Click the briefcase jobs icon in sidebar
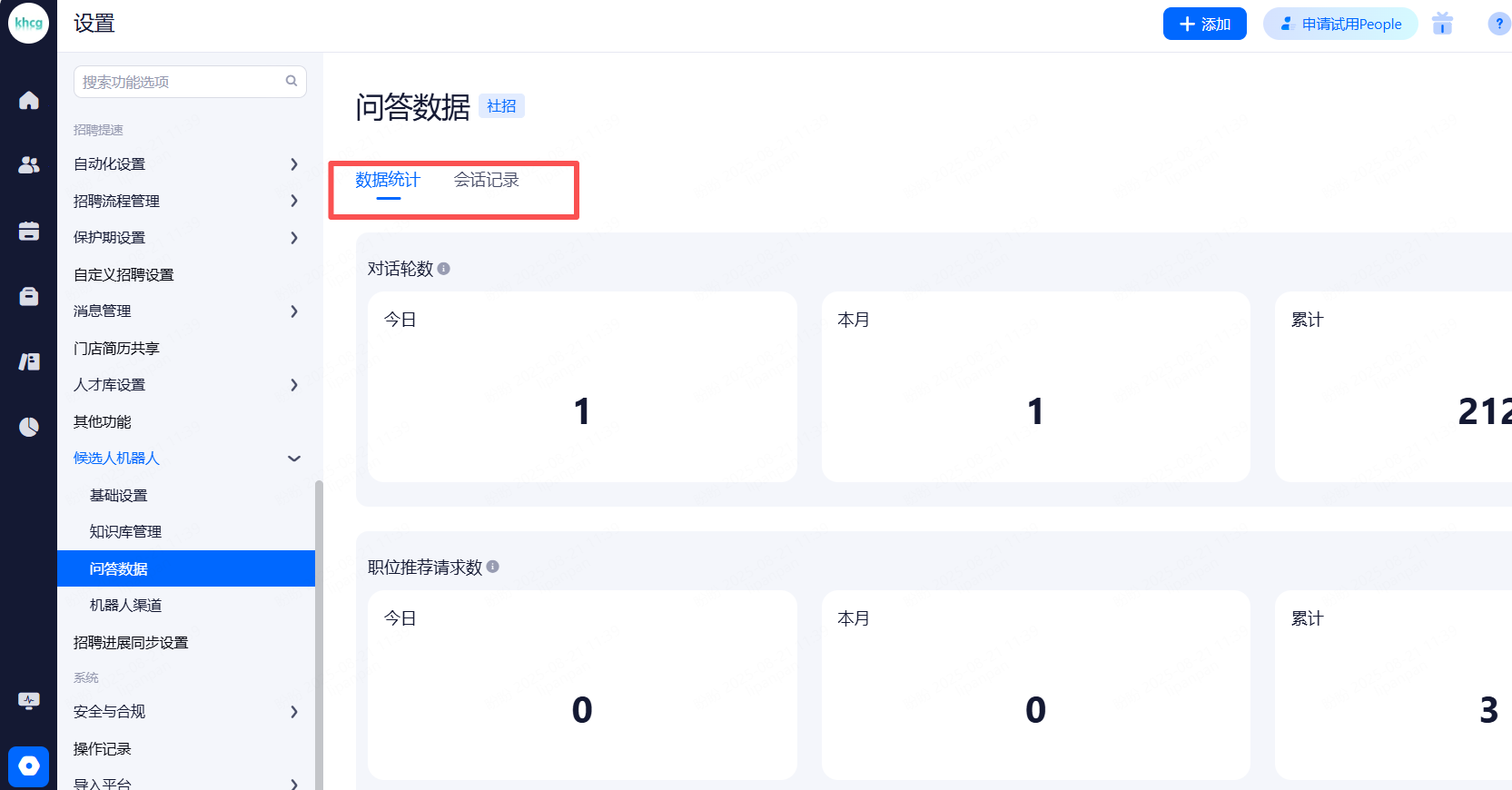1512x790 pixels. pos(29,296)
